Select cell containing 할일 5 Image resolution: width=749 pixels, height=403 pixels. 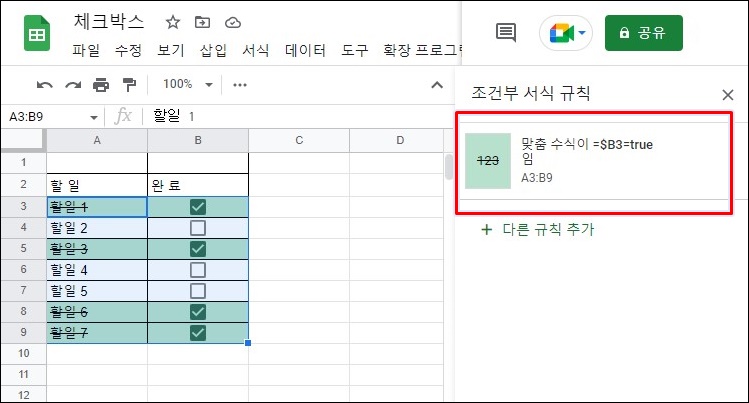[97, 291]
